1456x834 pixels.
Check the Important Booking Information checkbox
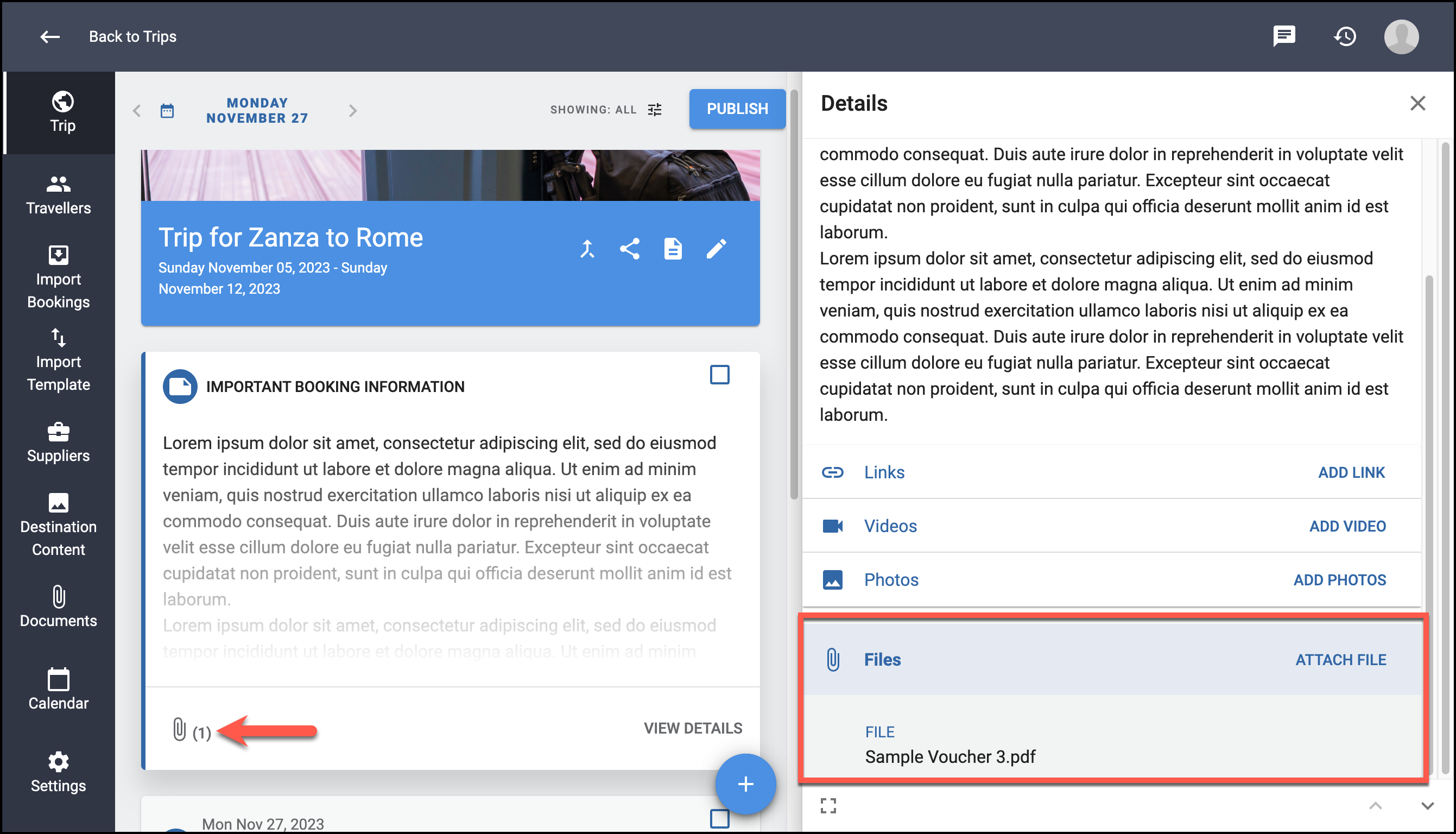click(x=719, y=375)
